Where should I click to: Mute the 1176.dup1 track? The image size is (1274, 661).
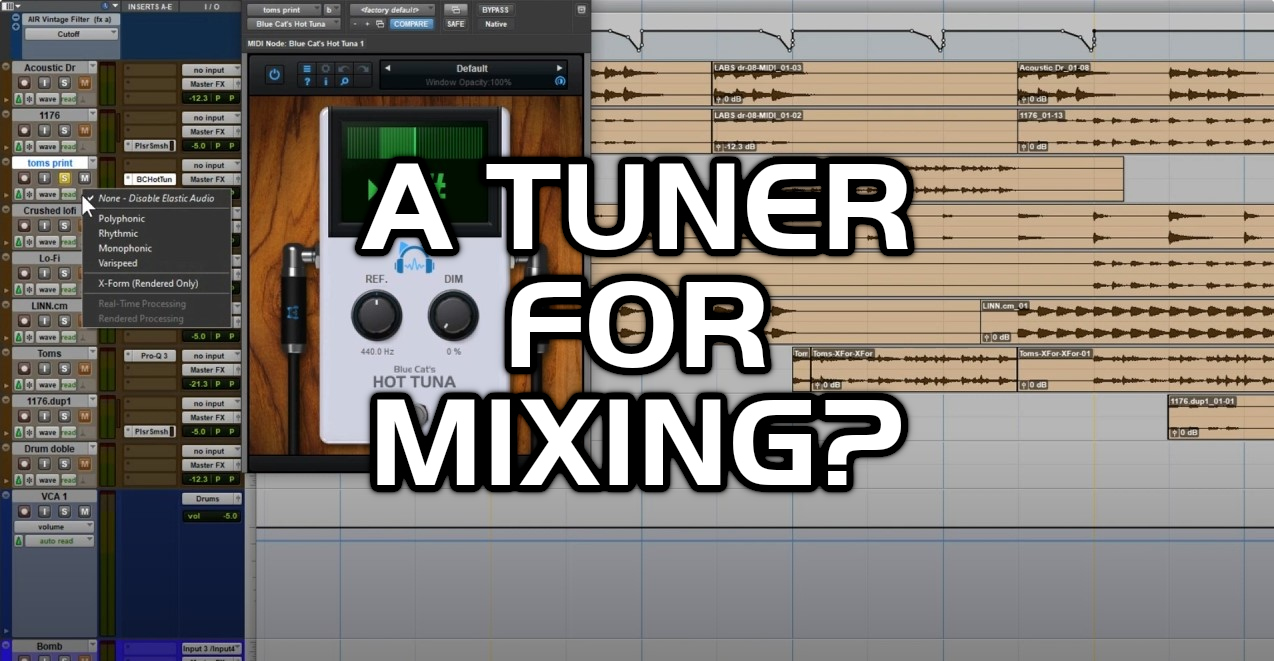coord(84,416)
